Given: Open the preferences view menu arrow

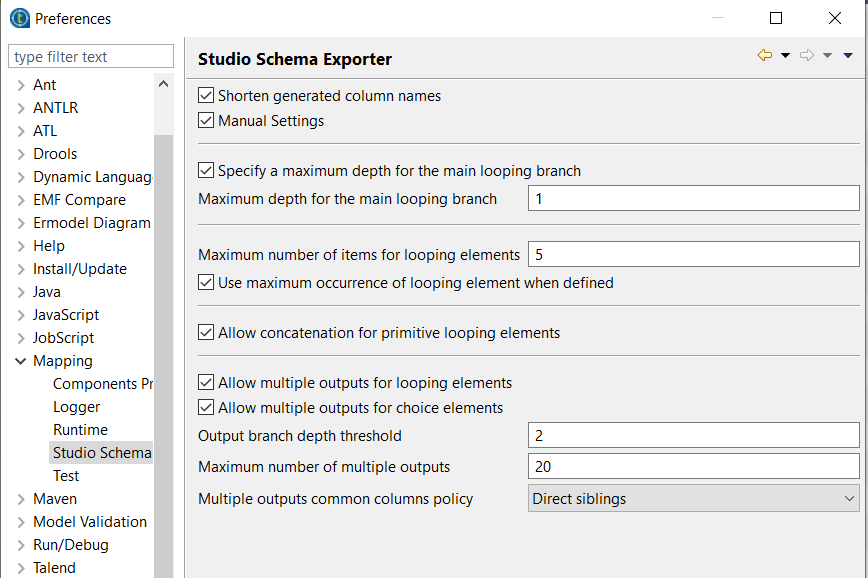Looking at the screenshot, I should tap(848, 56).
